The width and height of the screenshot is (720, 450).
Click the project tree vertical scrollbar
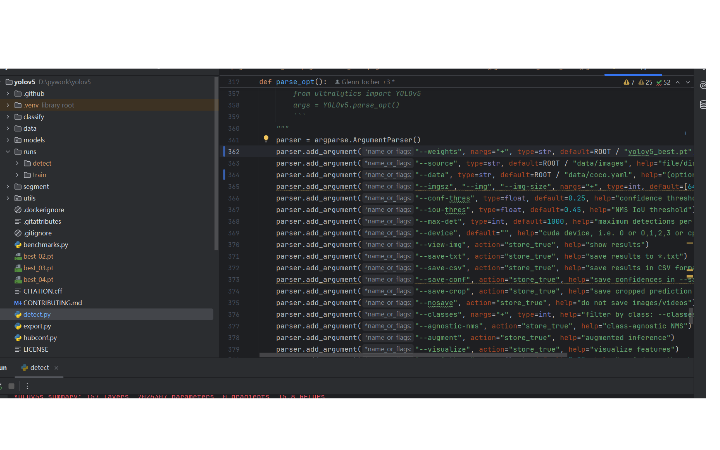[x=216, y=164]
